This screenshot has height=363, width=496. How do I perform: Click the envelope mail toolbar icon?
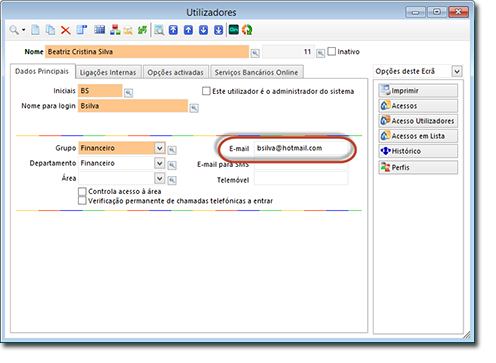pos(128,31)
